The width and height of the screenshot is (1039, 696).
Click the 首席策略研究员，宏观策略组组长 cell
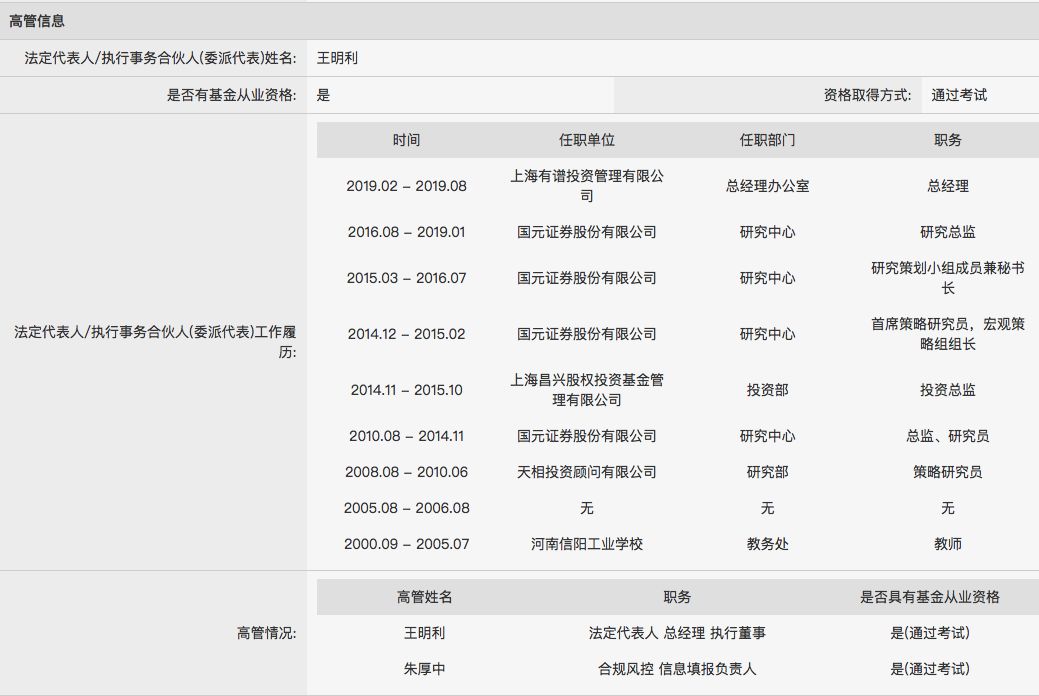[948, 334]
